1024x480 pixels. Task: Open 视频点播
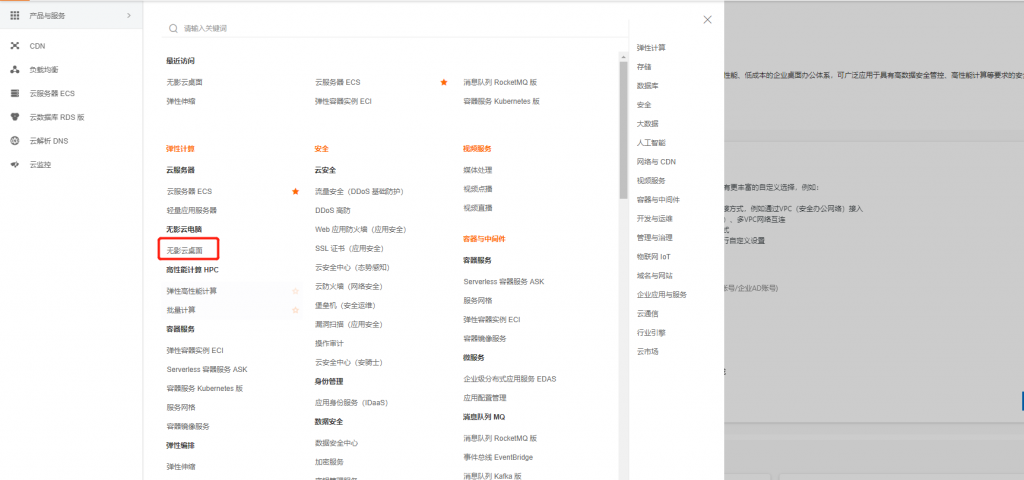pyautogui.click(x=477, y=189)
